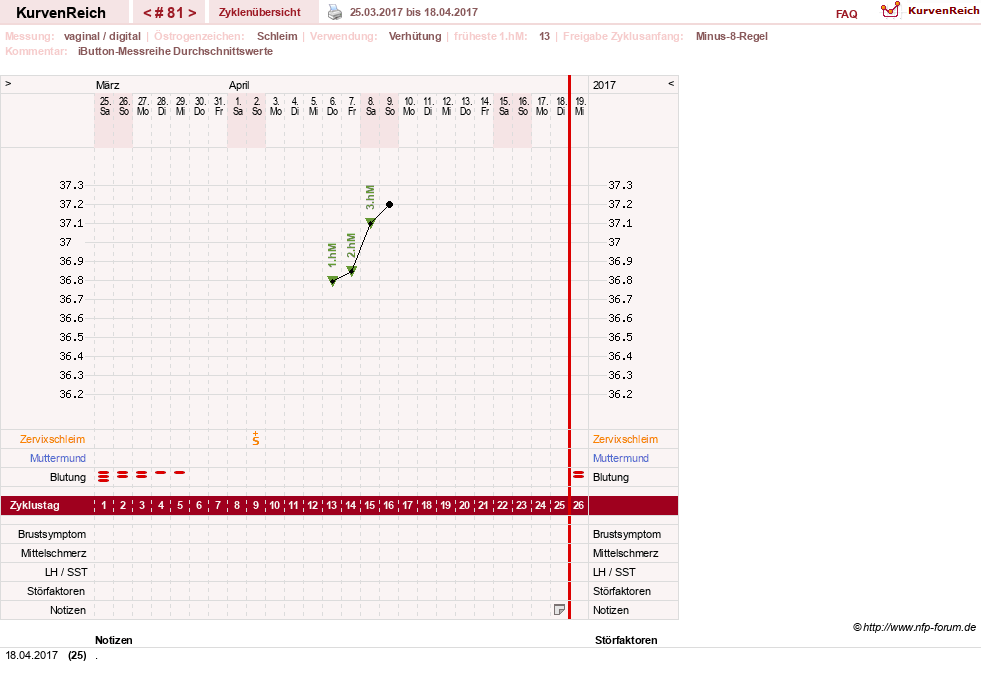Click the Minus-8-Regel value
Screen dimensions: 981x679
731,36
